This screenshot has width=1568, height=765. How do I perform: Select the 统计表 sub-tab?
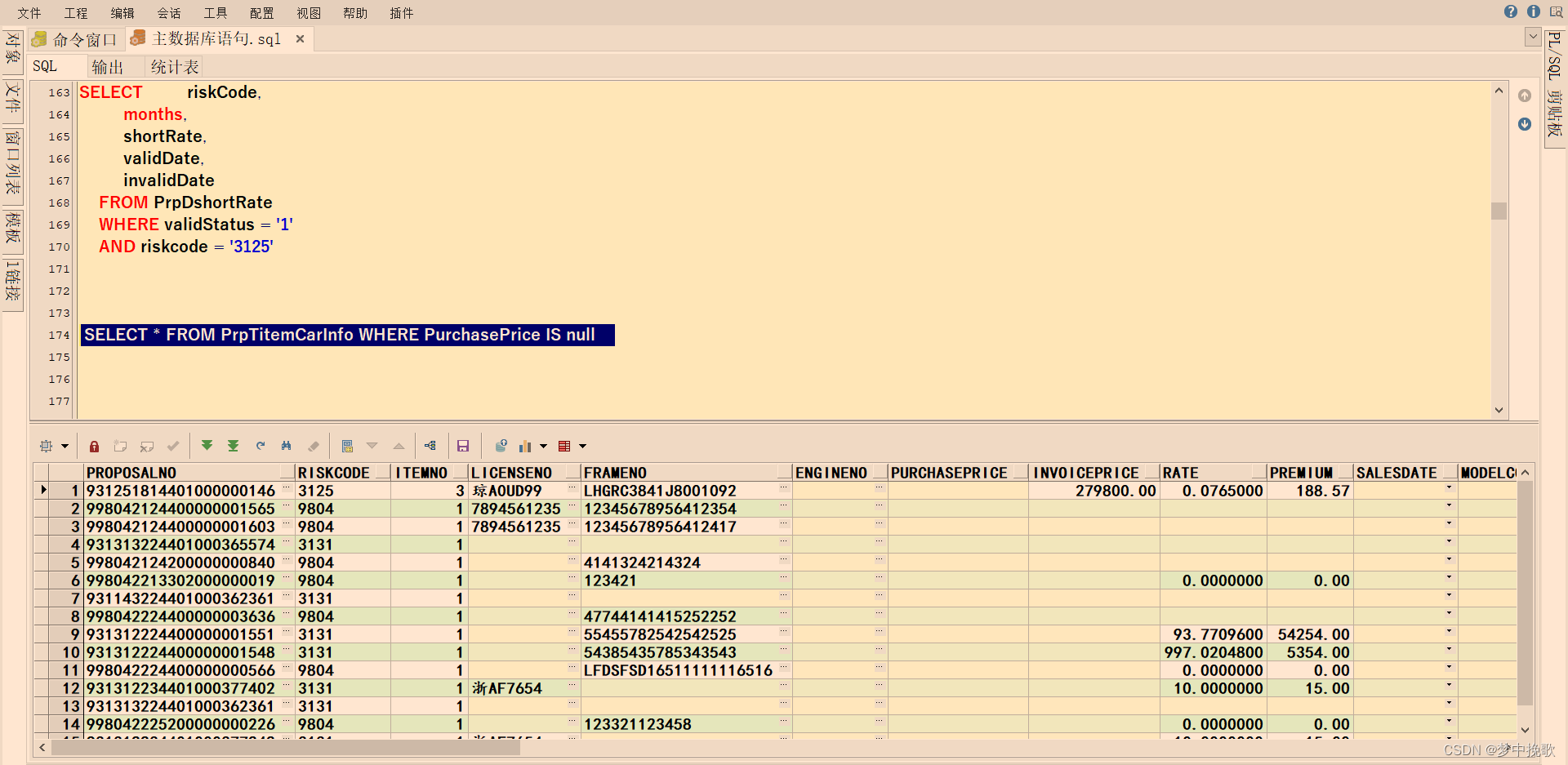[x=175, y=67]
